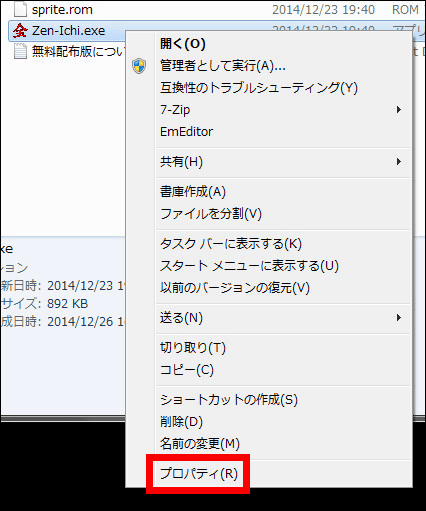Screen dimensions: 426x511
Task: Run as administrator via 管理者として実行(A)
Action: click(223, 66)
